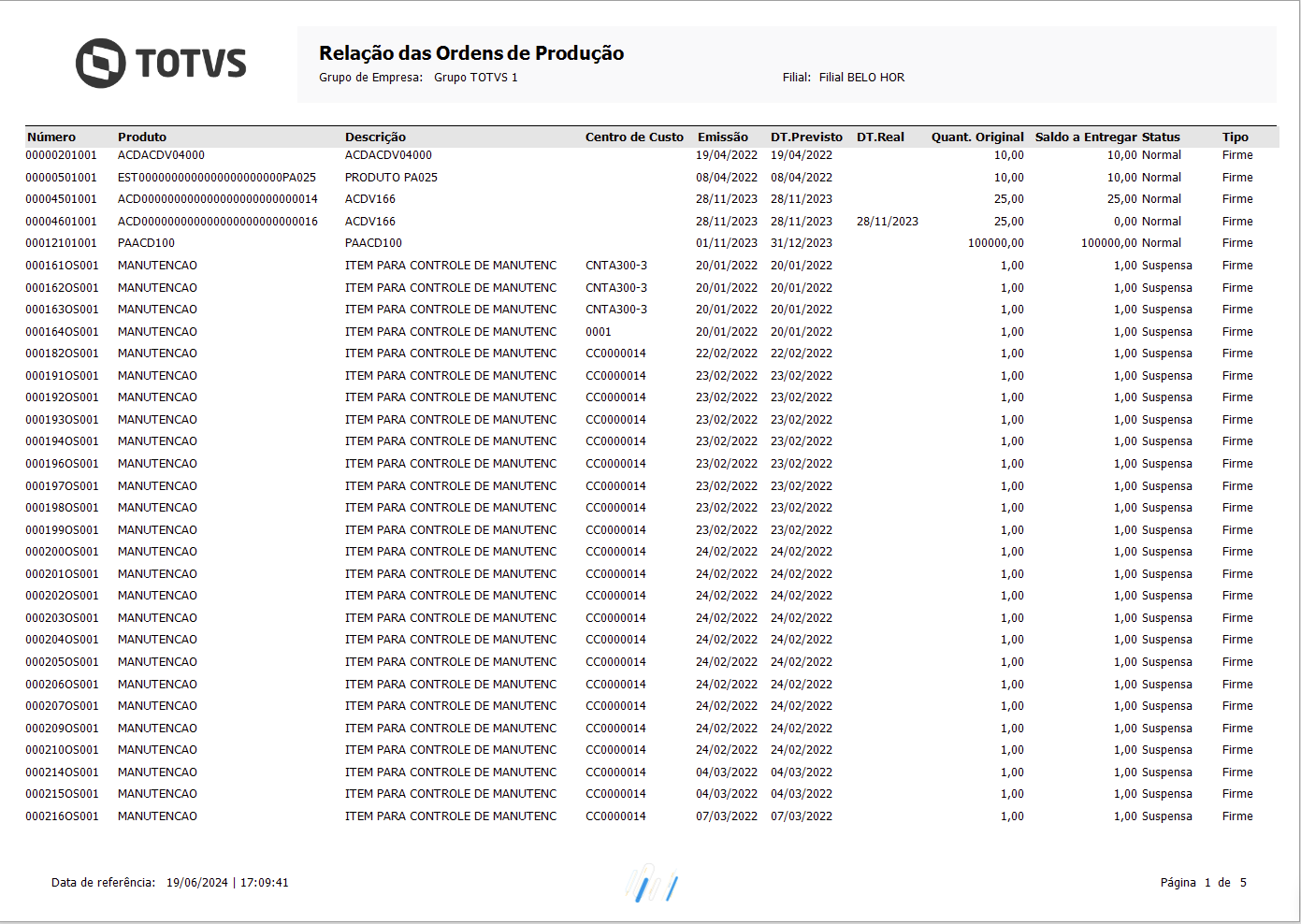The width and height of the screenshot is (1301, 924).
Task: Click the reference time 17:09:41
Action: click(265, 883)
